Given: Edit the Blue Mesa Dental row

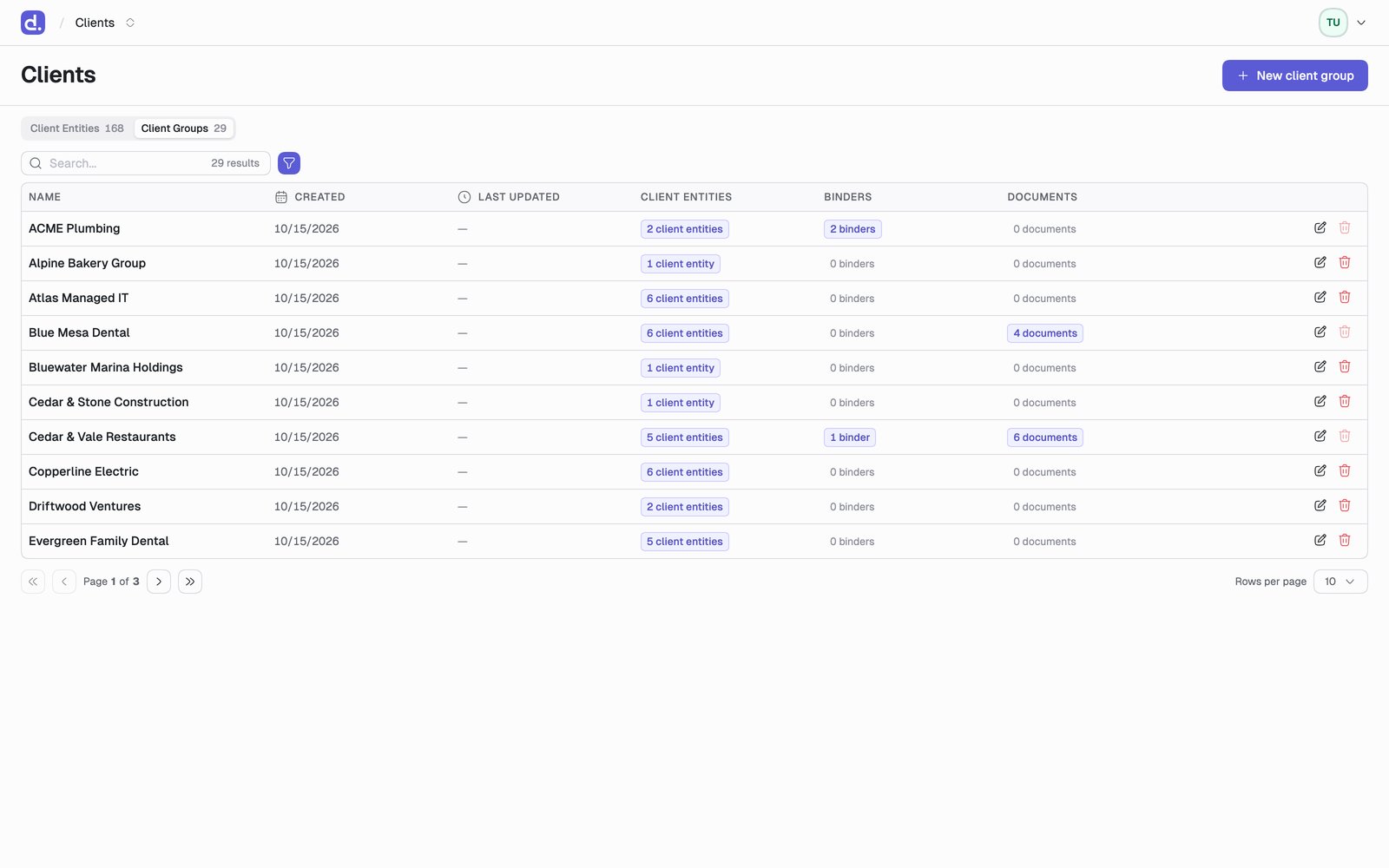Looking at the screenshot, I should [1320, 332].
